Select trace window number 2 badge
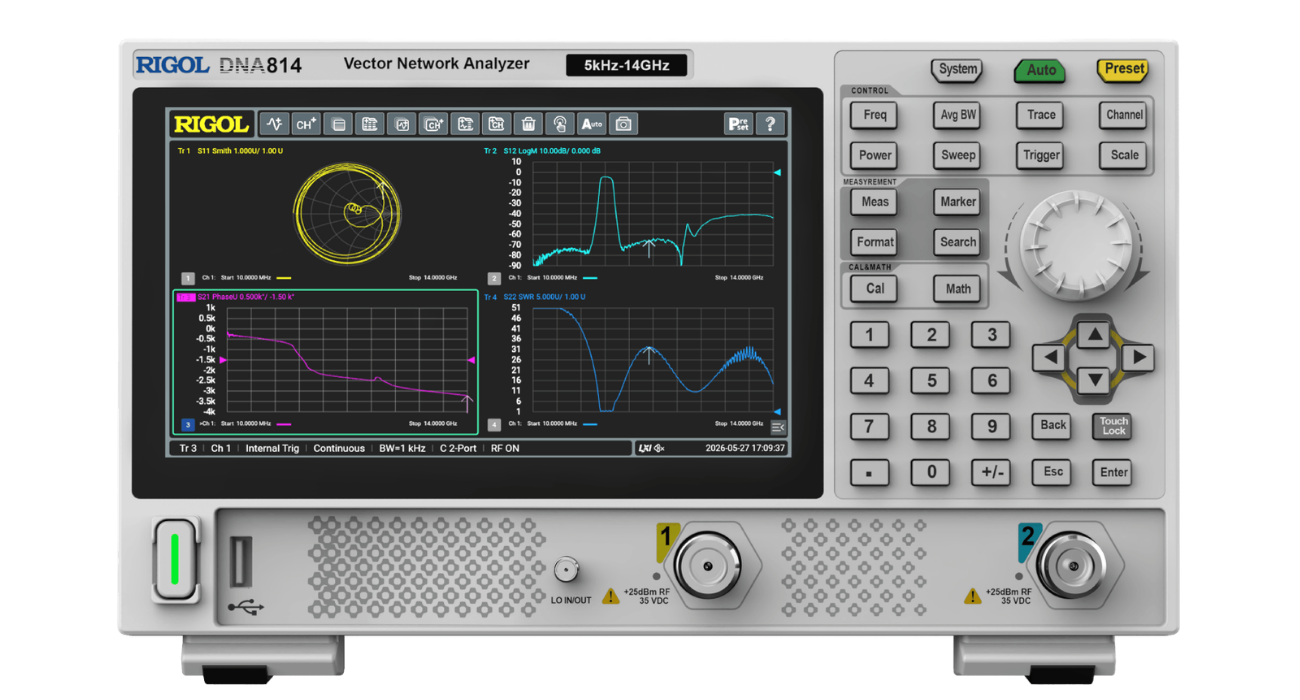Image resolution: width=1300 pixels, height=700 pixels. point(494,278)
